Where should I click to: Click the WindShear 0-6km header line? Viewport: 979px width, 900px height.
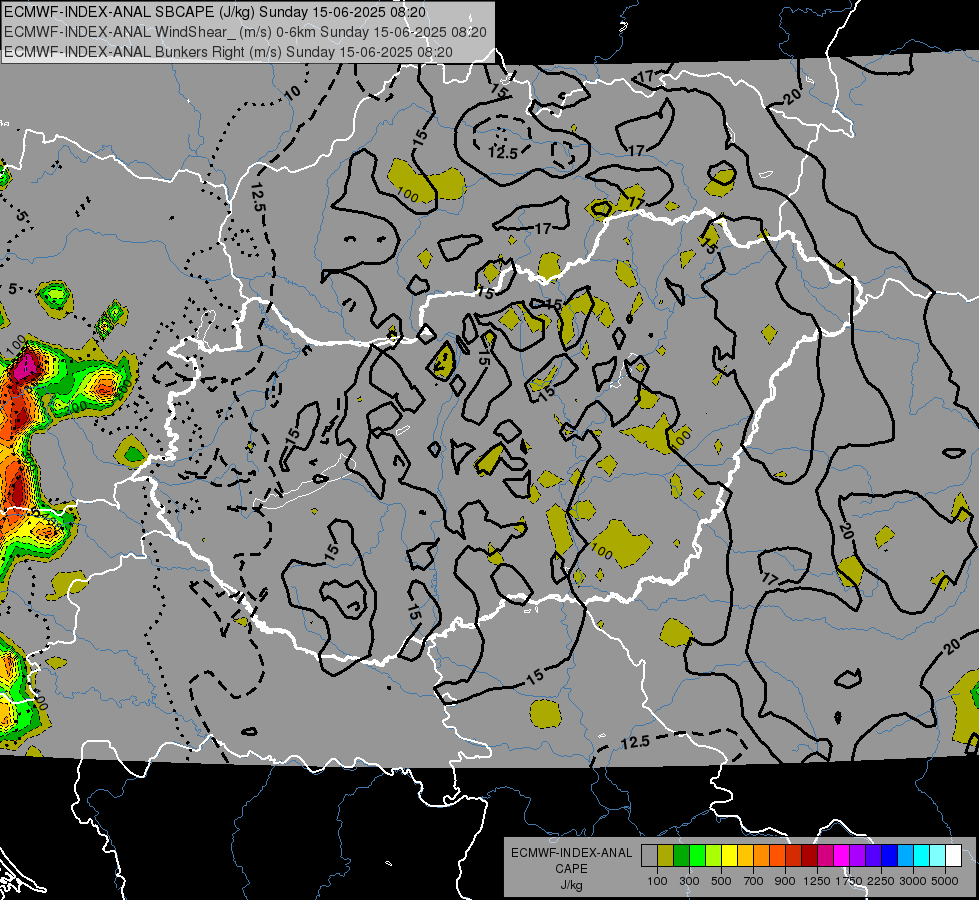245,32
